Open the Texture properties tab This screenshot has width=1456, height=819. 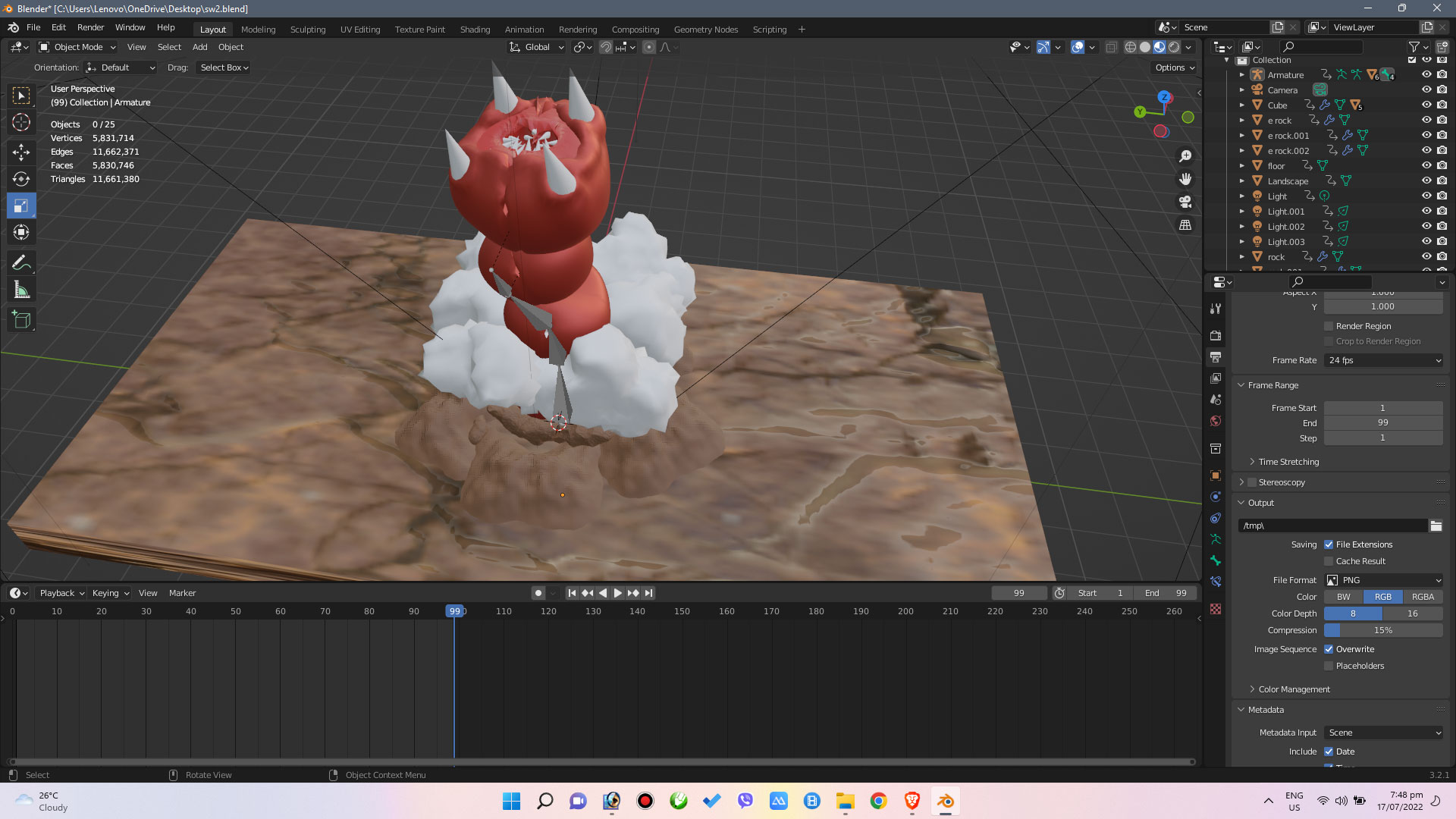[x=1216, y=609]
